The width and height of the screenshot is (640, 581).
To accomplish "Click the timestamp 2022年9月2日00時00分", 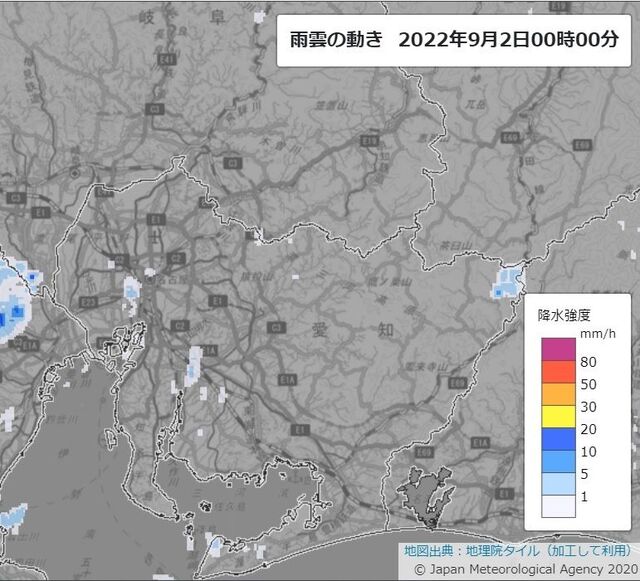I will point(508,40).
